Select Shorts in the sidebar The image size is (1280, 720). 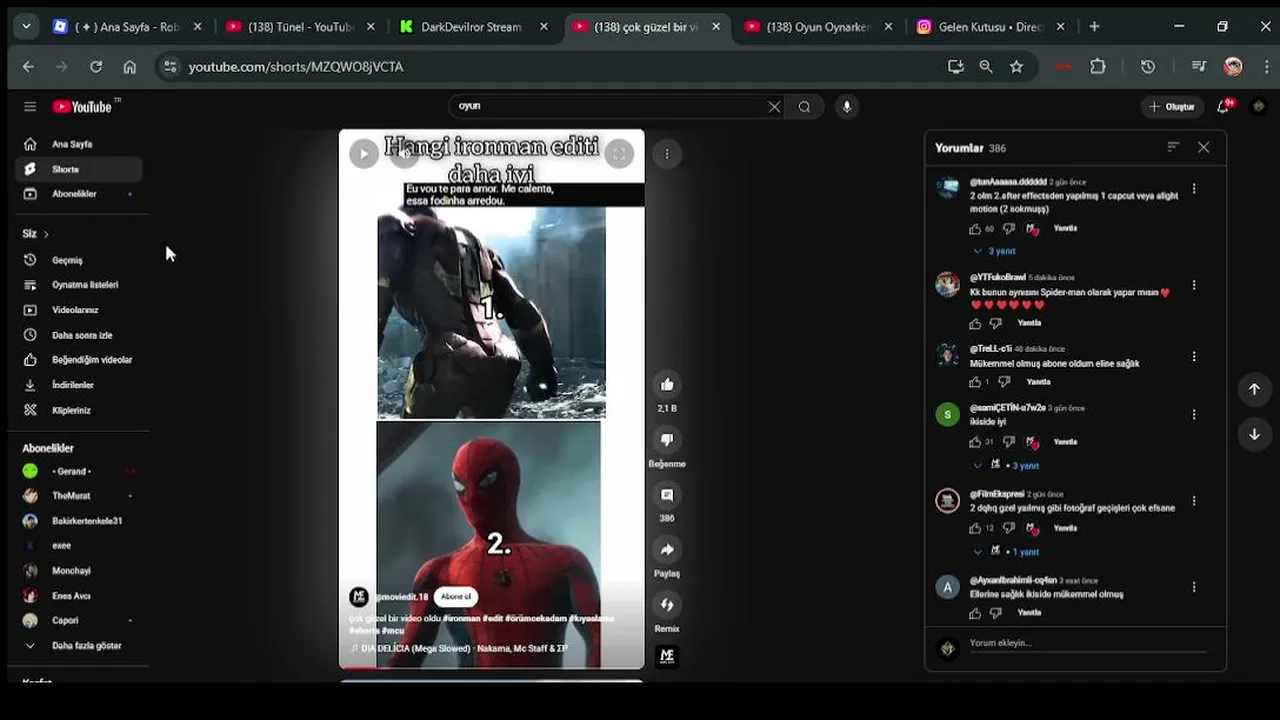(x=79, y=169)
